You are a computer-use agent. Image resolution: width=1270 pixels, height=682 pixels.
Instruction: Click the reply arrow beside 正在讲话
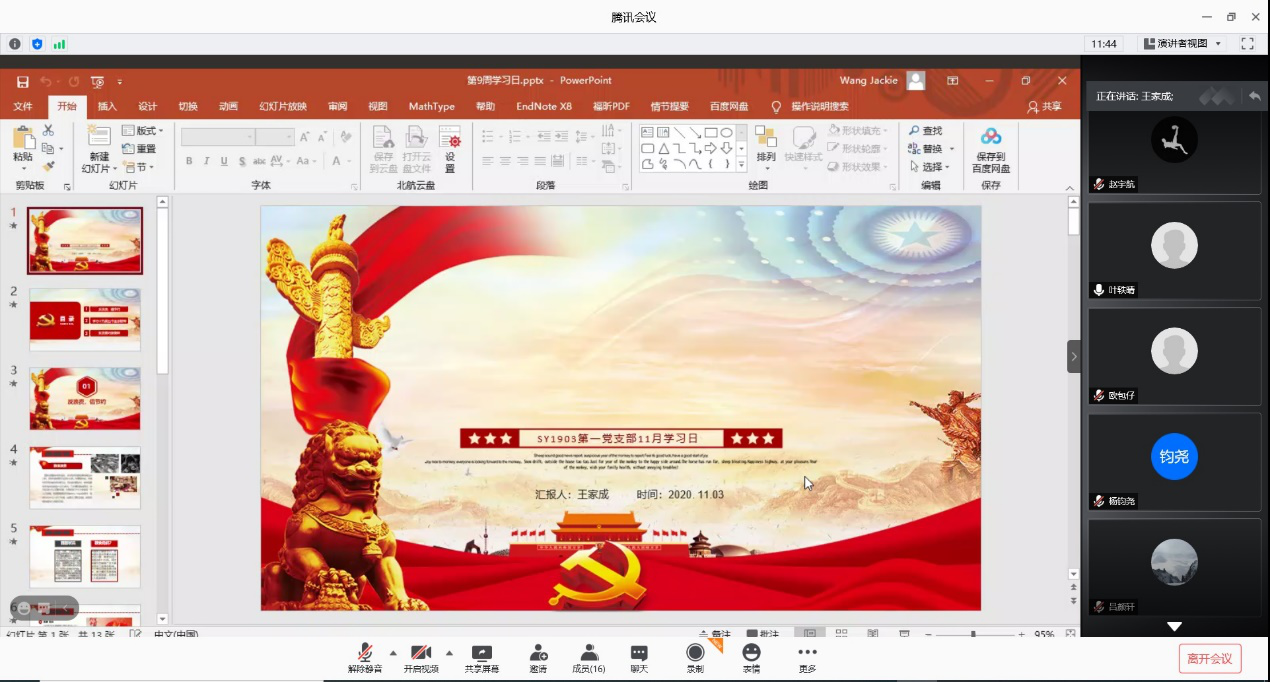click(1254, 96)
